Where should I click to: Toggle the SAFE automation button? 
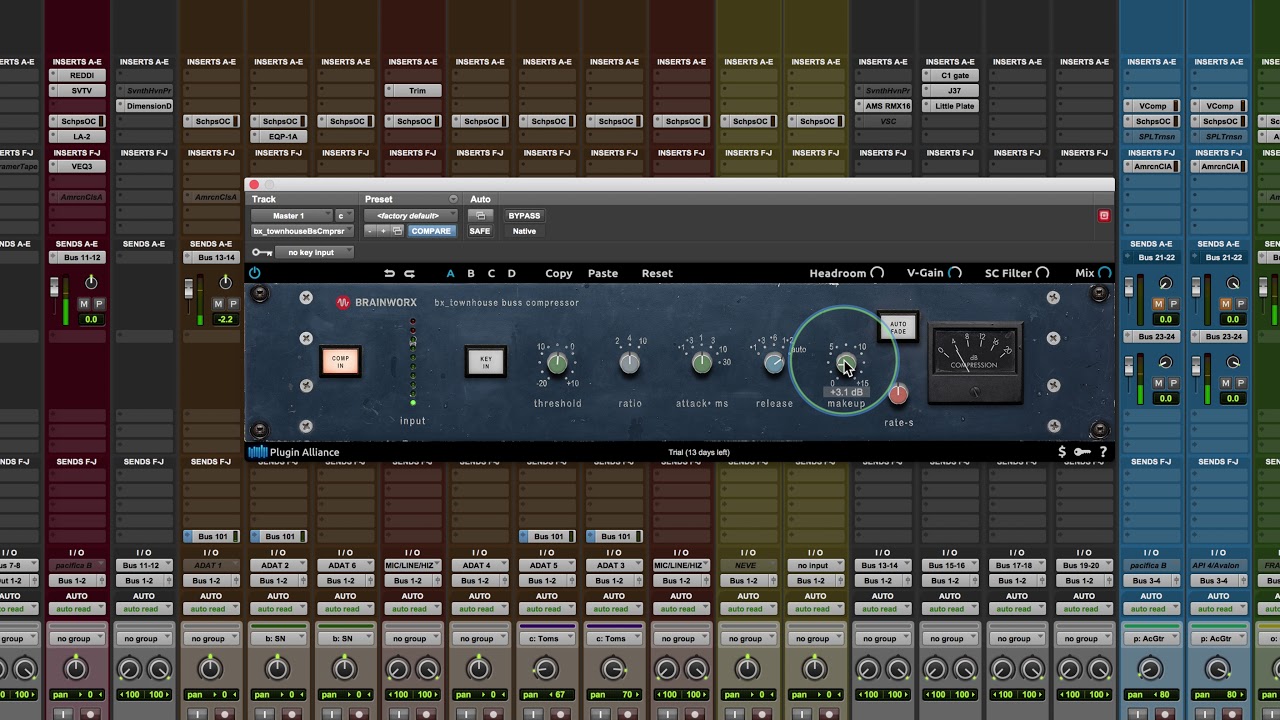(480, 231)
